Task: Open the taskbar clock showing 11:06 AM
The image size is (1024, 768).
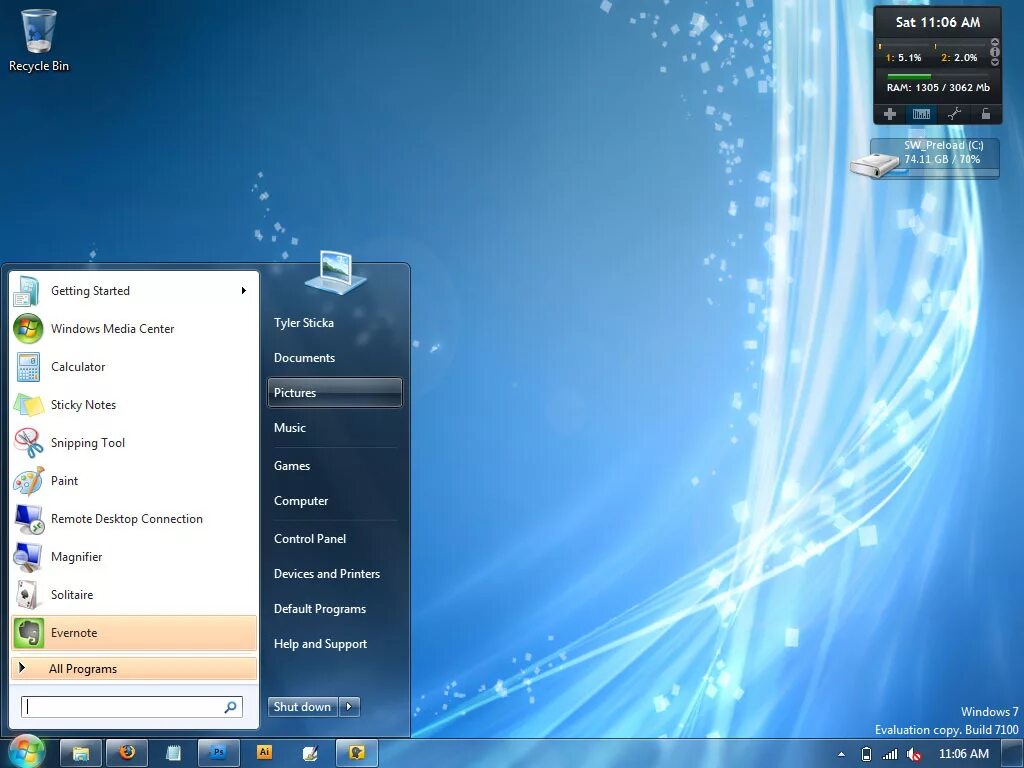Action: [x=963, y=754]
